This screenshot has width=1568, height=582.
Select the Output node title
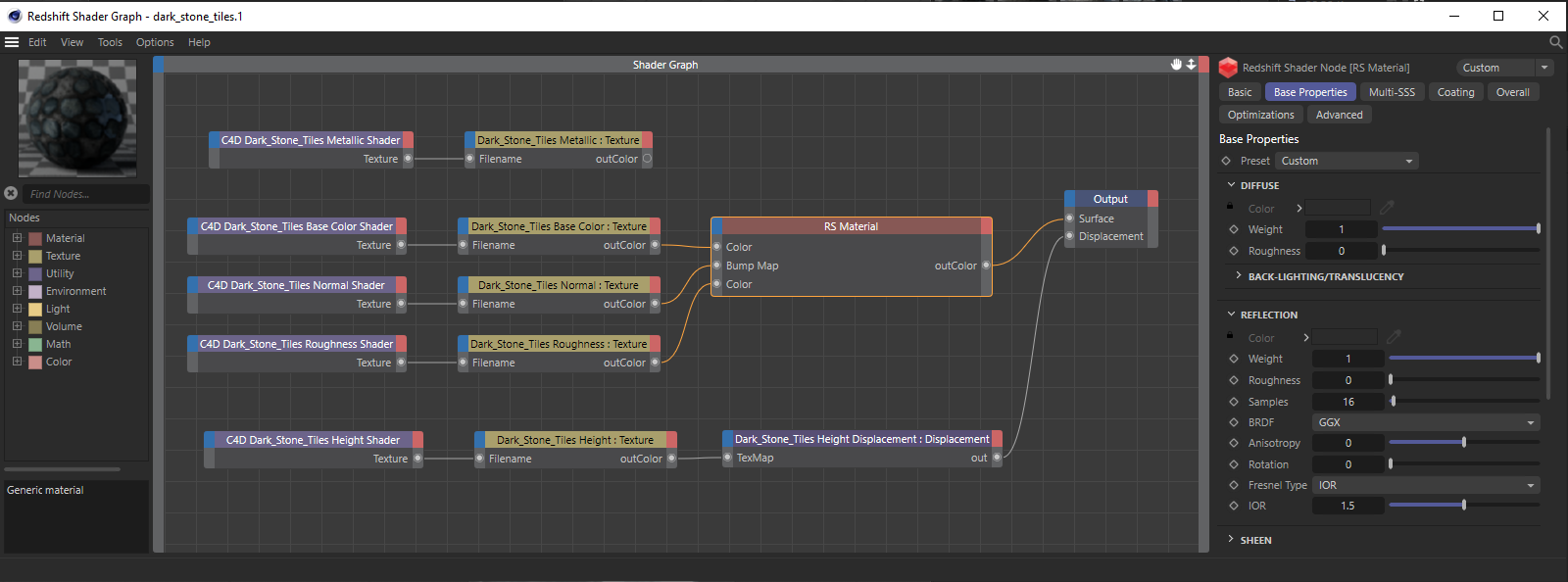[1109, 199]
